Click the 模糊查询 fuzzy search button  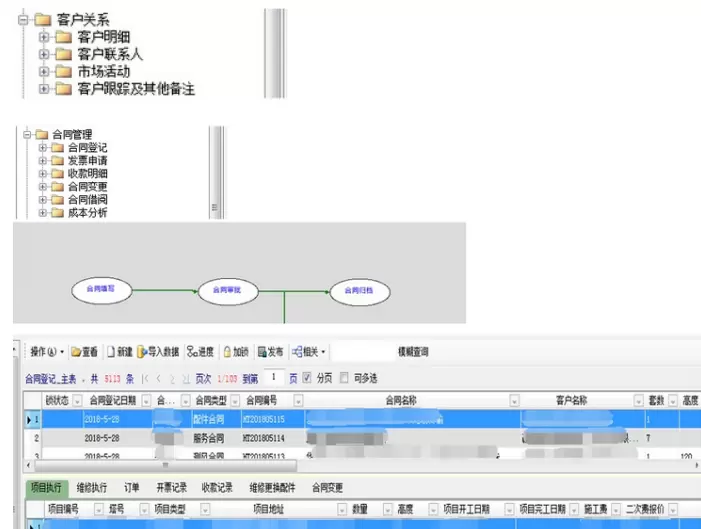click(x=413, y=352)
